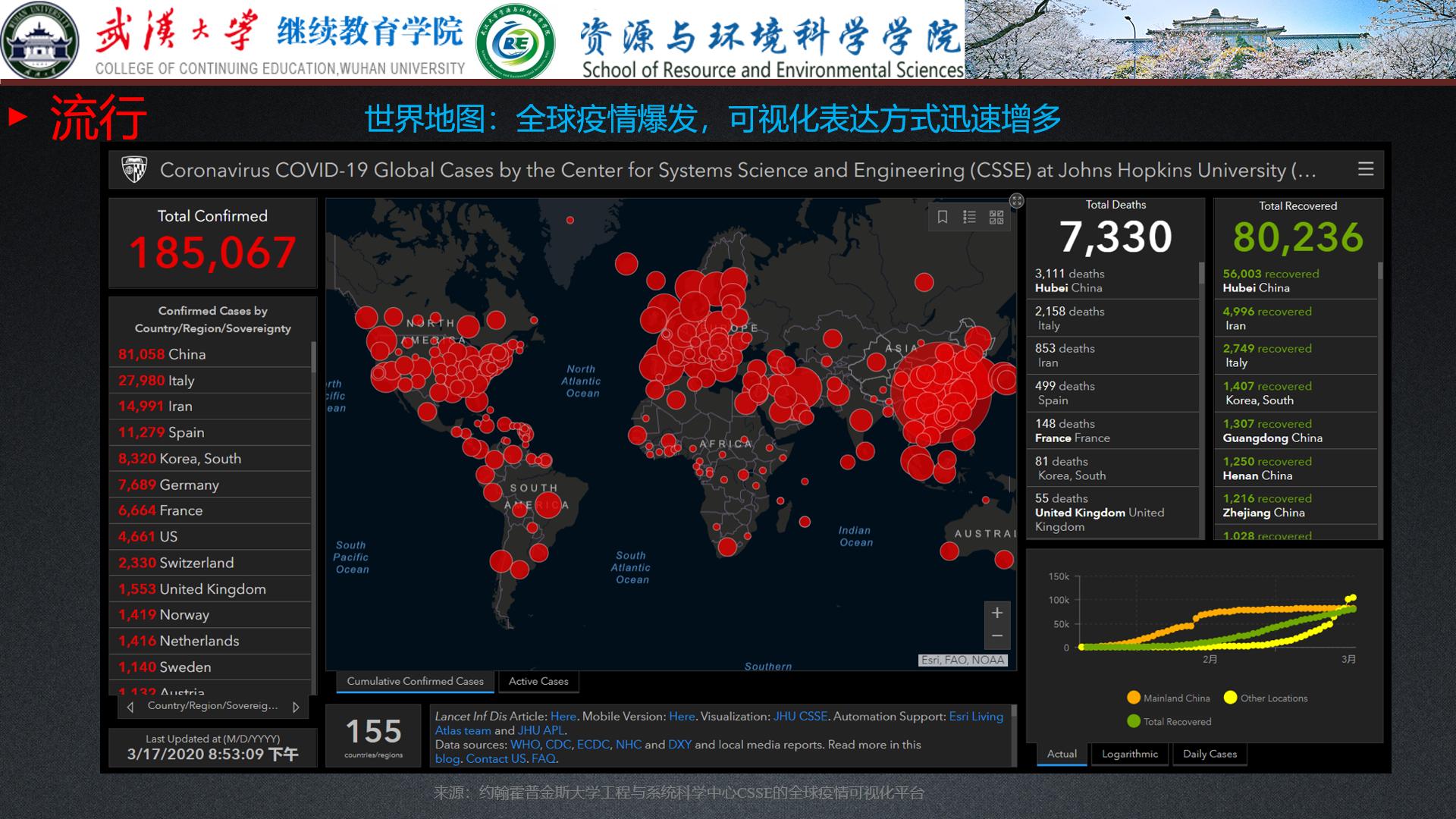
Task: Switch to the Active Cases tab
Action: click(x=538, y=681)
